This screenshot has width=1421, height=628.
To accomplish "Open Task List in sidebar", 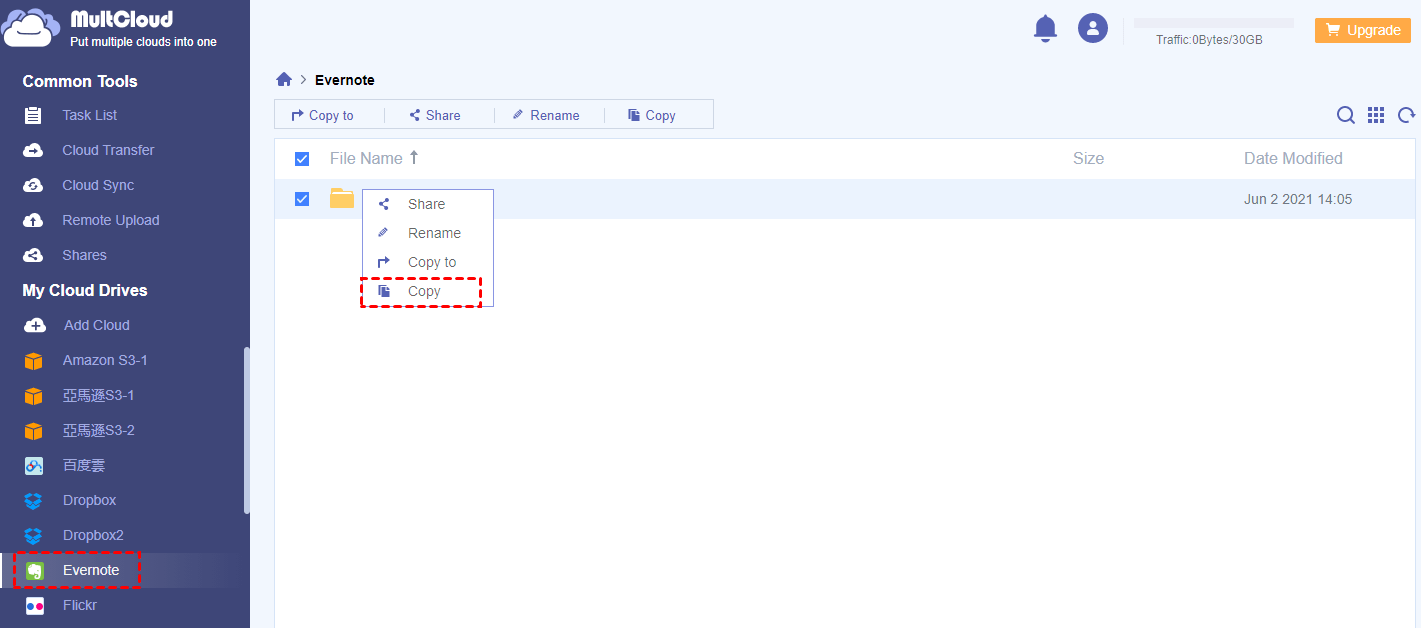I will (x=90, y=115).
